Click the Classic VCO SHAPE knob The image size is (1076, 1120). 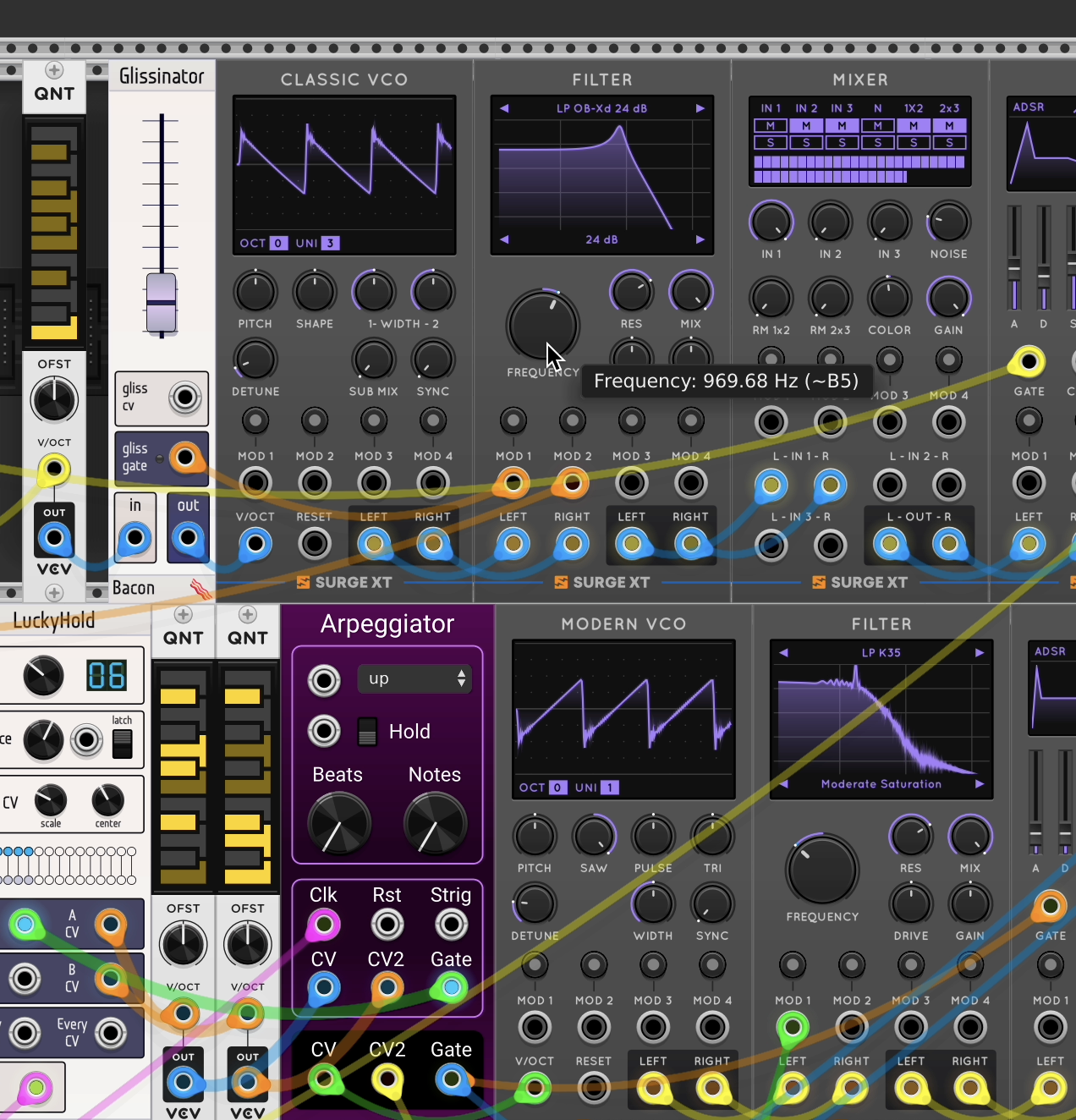pos(314,292)
